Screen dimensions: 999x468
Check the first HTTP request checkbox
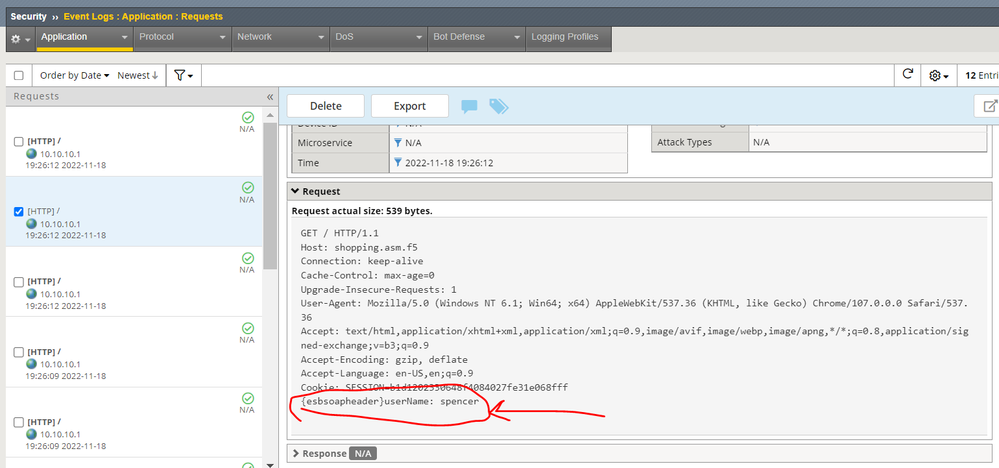pyautogui.click(x=19, y=142)
